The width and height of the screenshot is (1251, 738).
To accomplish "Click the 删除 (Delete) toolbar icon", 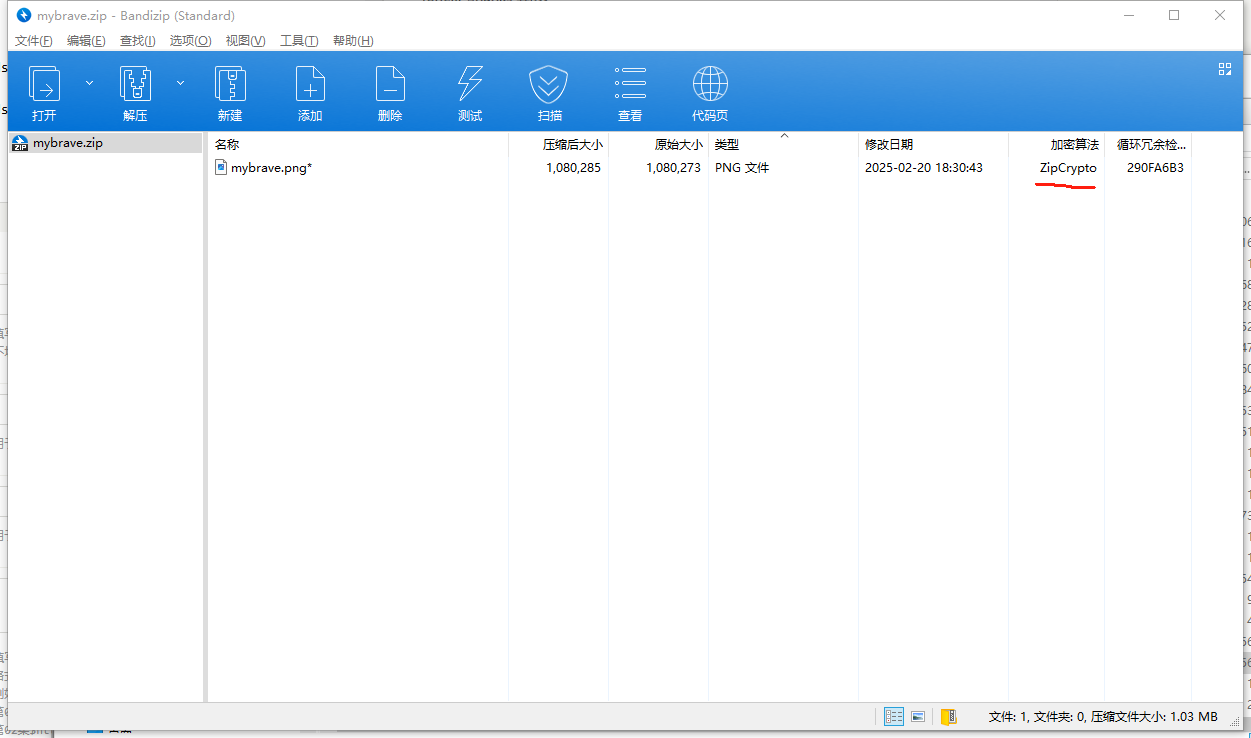I will 390,84.
